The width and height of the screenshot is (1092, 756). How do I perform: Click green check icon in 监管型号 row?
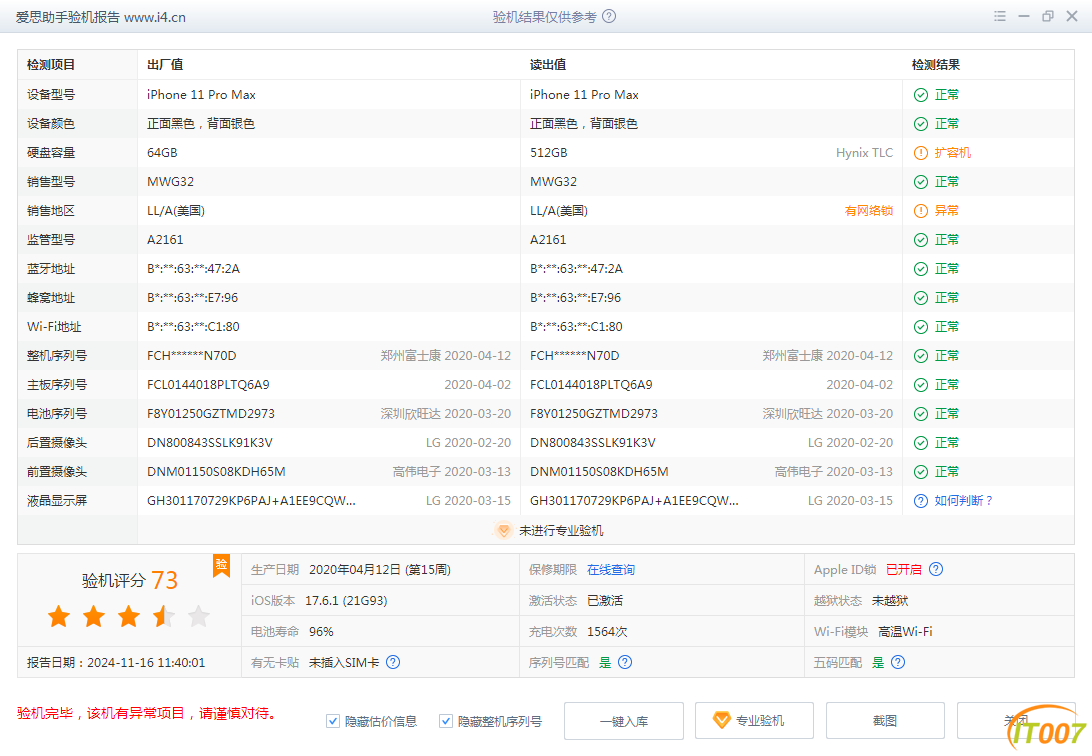tap(921, 240)
